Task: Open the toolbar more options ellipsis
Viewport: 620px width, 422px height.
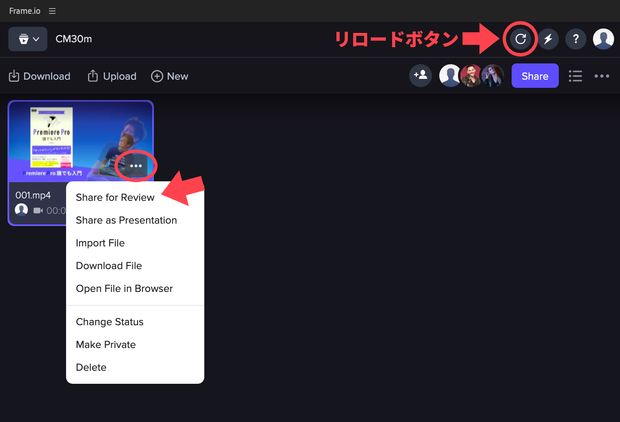Action: click(602, 76)
